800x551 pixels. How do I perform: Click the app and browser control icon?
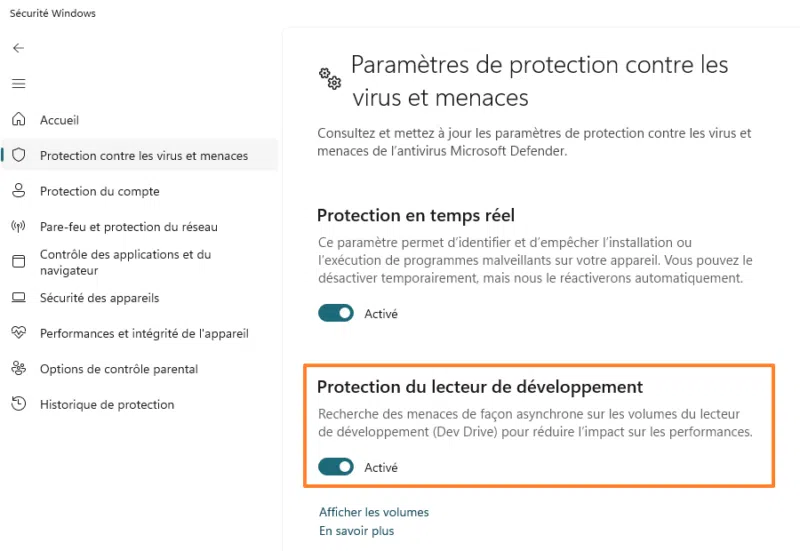[18, 262]
